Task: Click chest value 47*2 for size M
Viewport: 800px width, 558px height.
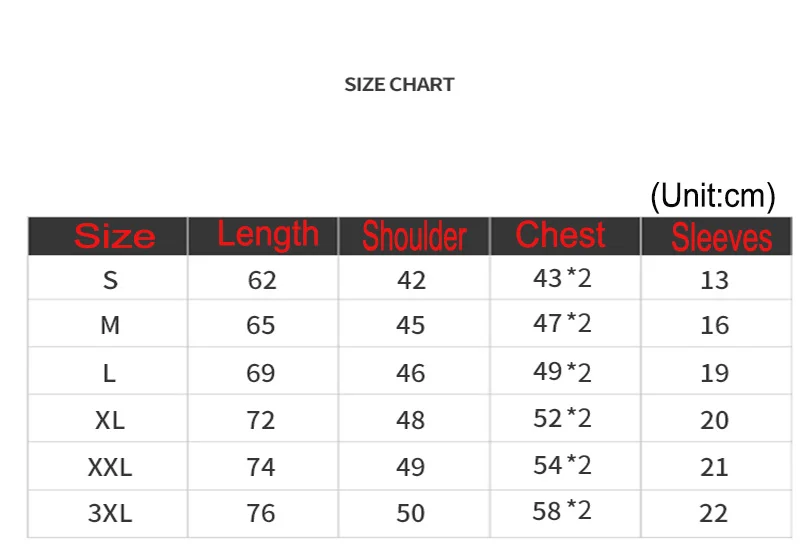Action: [x=562, y=323]
